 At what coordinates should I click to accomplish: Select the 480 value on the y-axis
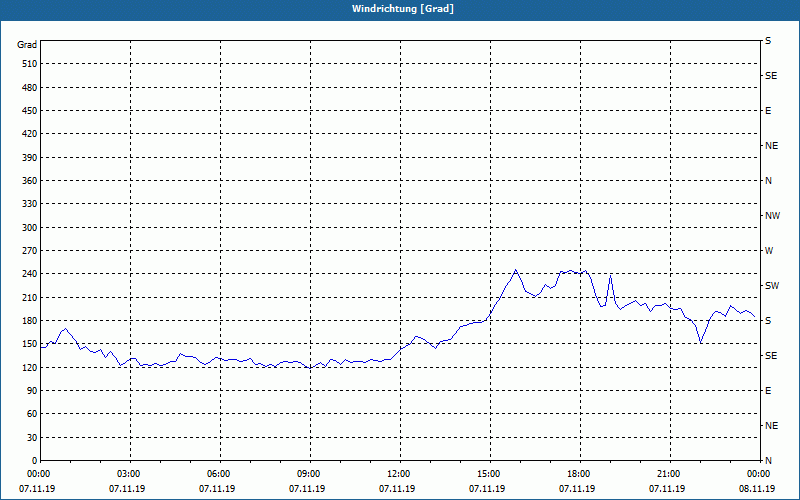coord(30,87)
